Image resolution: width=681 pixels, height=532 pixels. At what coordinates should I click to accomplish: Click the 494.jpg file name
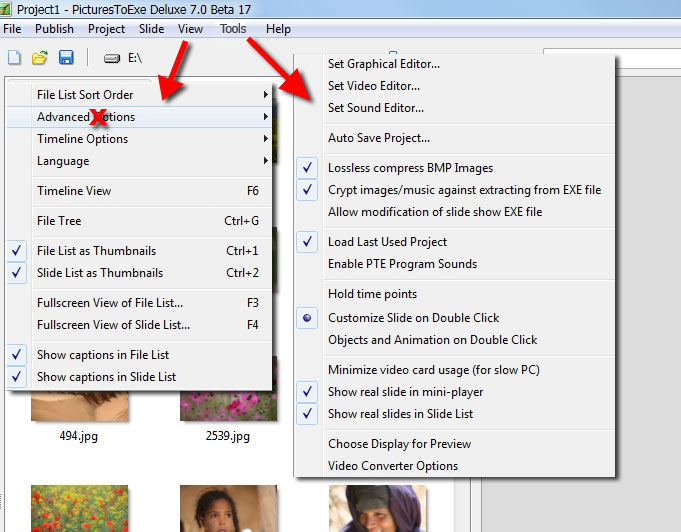[x=79, y=436]
